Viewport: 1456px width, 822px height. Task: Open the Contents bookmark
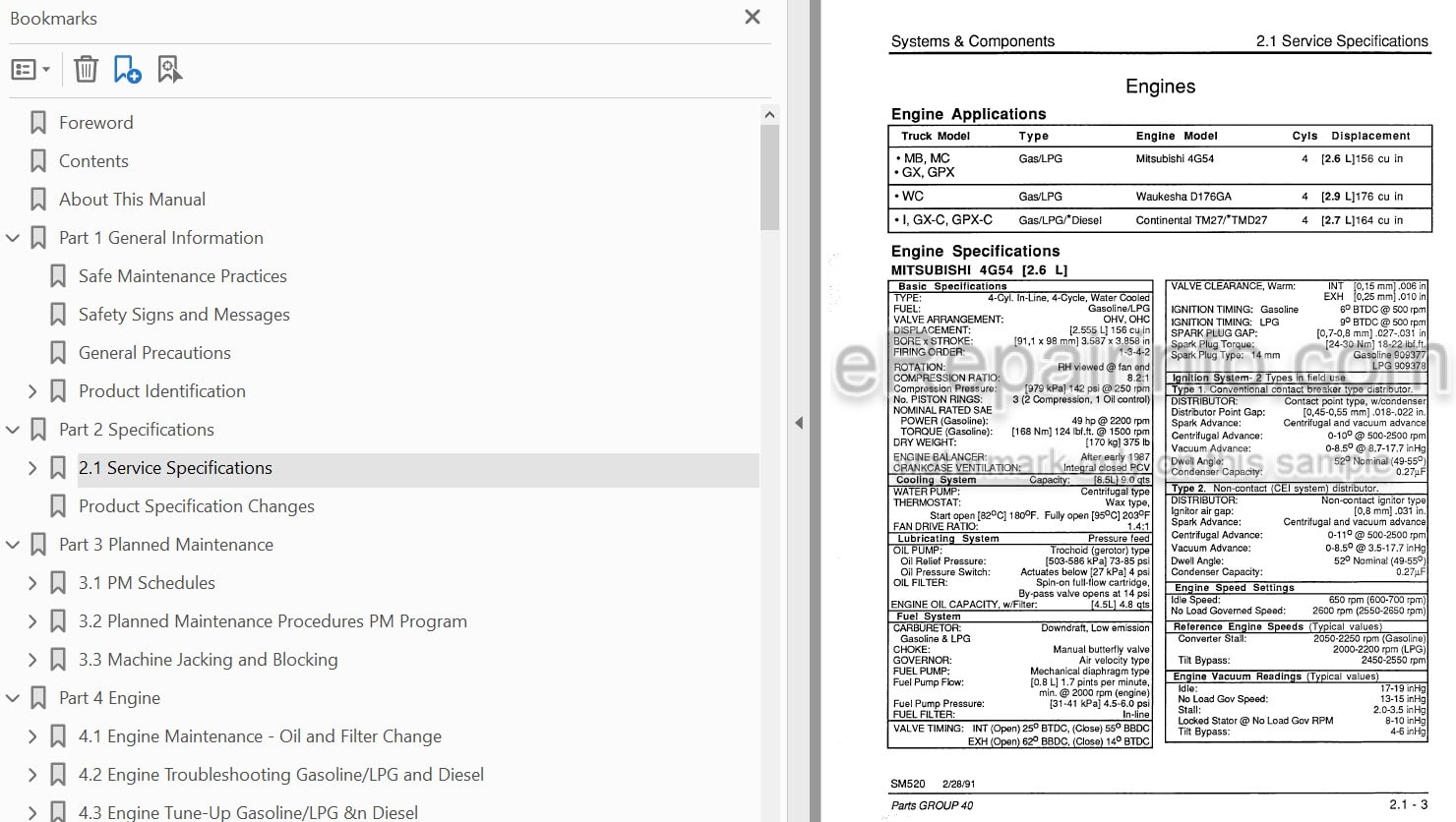tap(93, 161)
